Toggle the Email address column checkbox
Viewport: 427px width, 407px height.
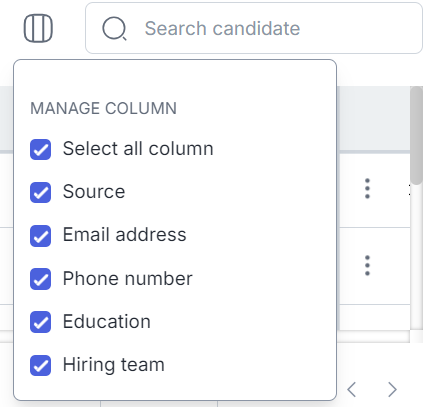coord(40,236)
